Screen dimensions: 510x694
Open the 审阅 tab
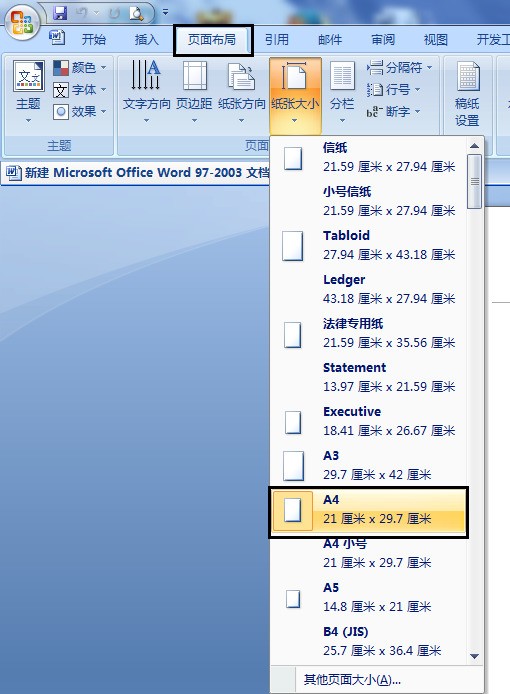383,40
